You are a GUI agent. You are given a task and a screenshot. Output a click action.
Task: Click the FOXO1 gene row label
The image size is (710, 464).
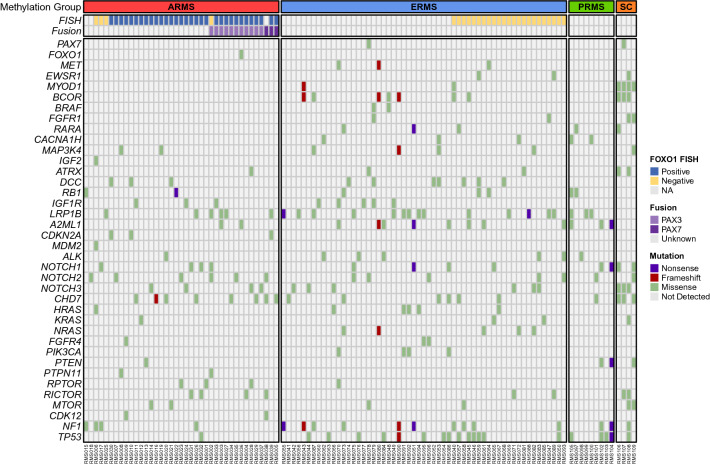pos(65,55)
